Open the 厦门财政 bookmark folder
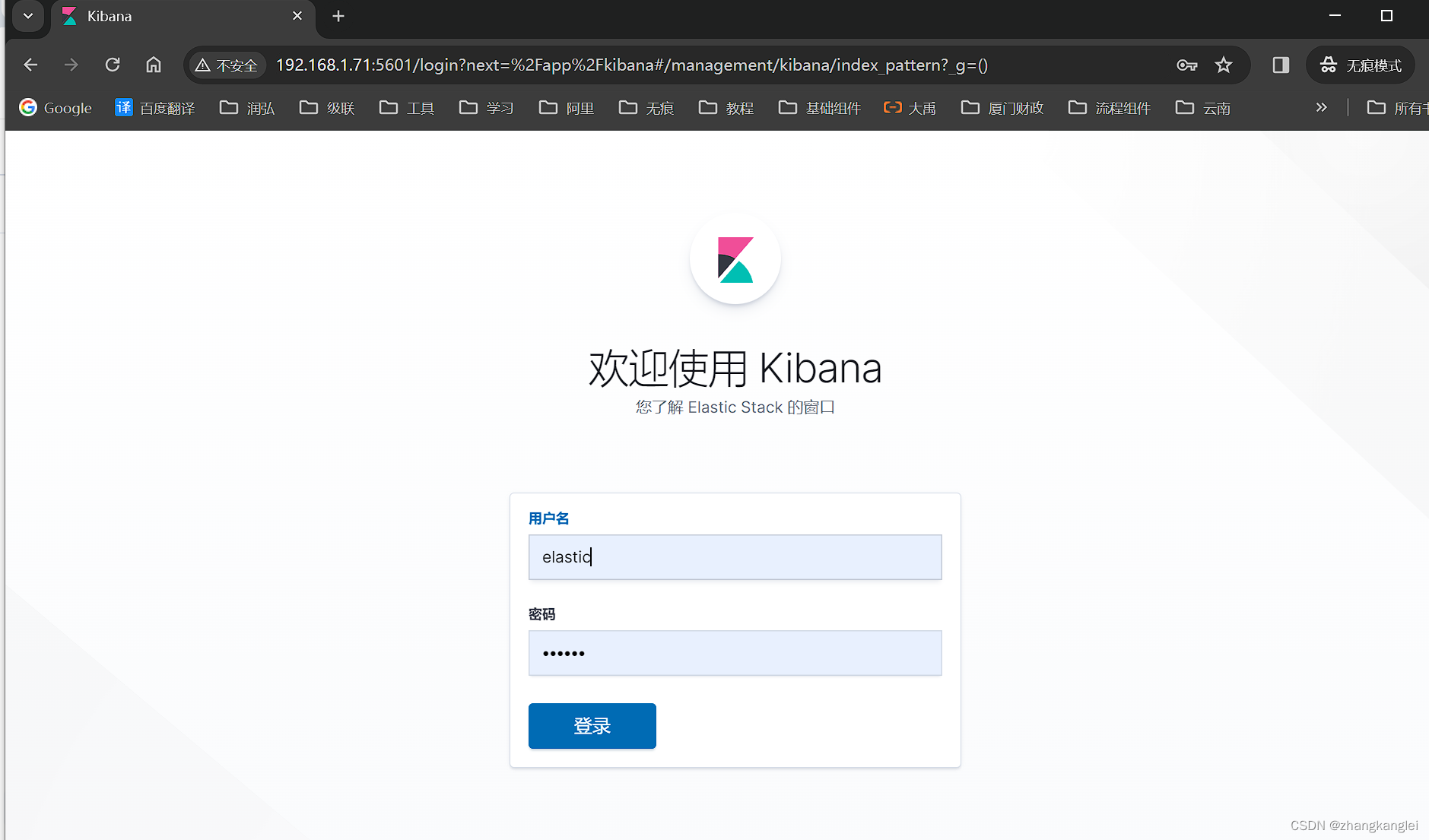 point(1002,108)
